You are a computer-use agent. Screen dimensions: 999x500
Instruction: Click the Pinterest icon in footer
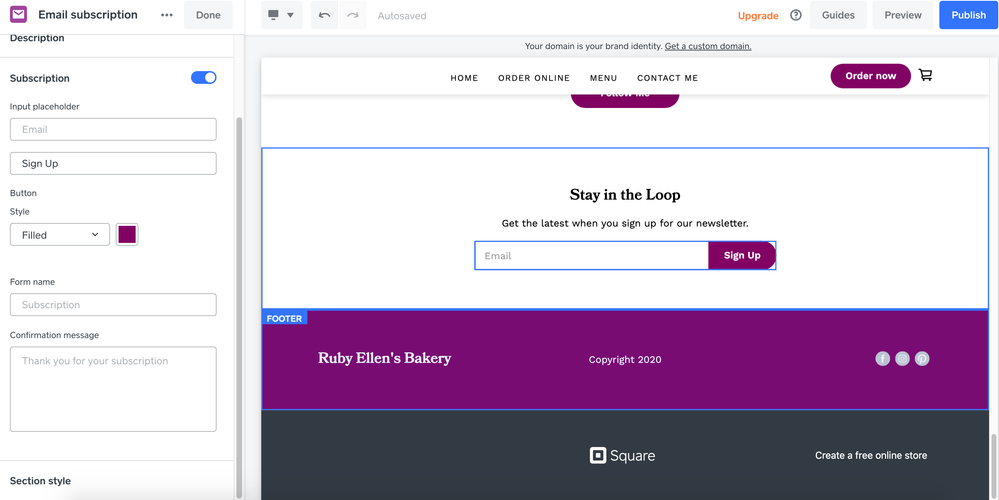click(x=922, y=359)
